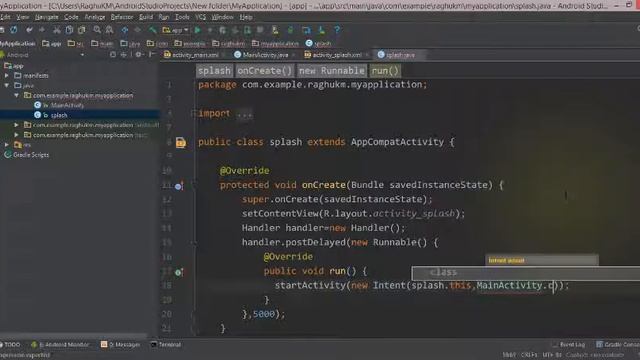Click the Redo toolbar icon
Screen dimensions: 640x360
pyautogui.click(x=42, y=30)
